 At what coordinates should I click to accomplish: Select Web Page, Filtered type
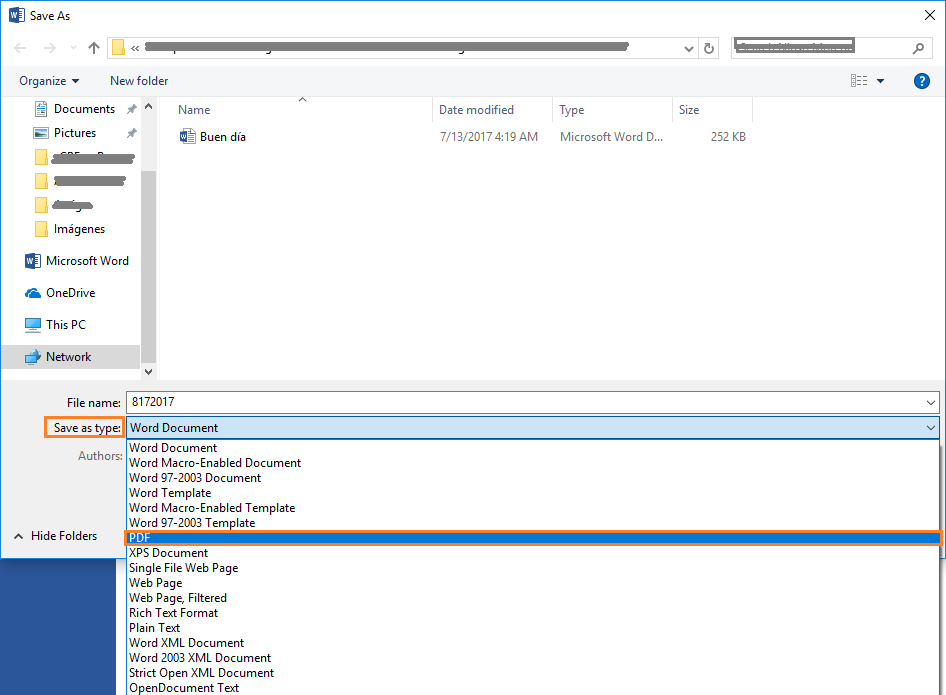tap(533, 598)
